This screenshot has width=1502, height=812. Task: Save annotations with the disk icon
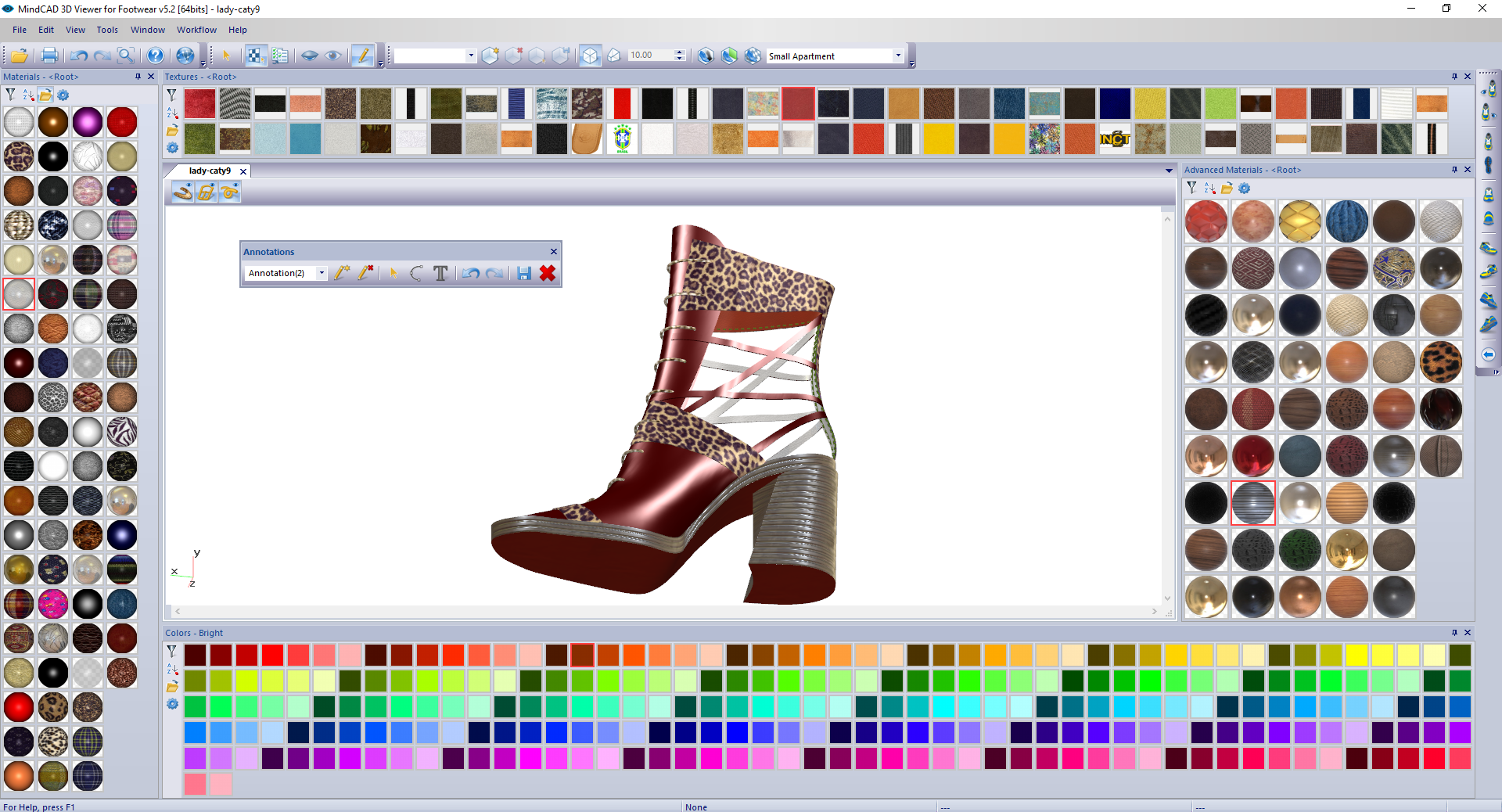tap(523, 274)
